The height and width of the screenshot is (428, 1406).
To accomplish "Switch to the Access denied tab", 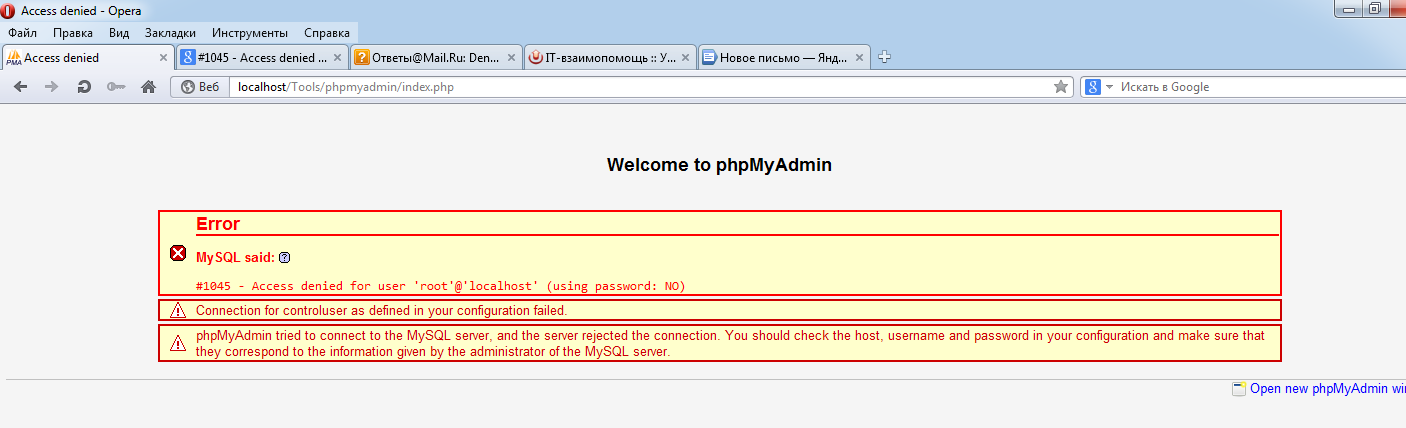I will (88, 57).
